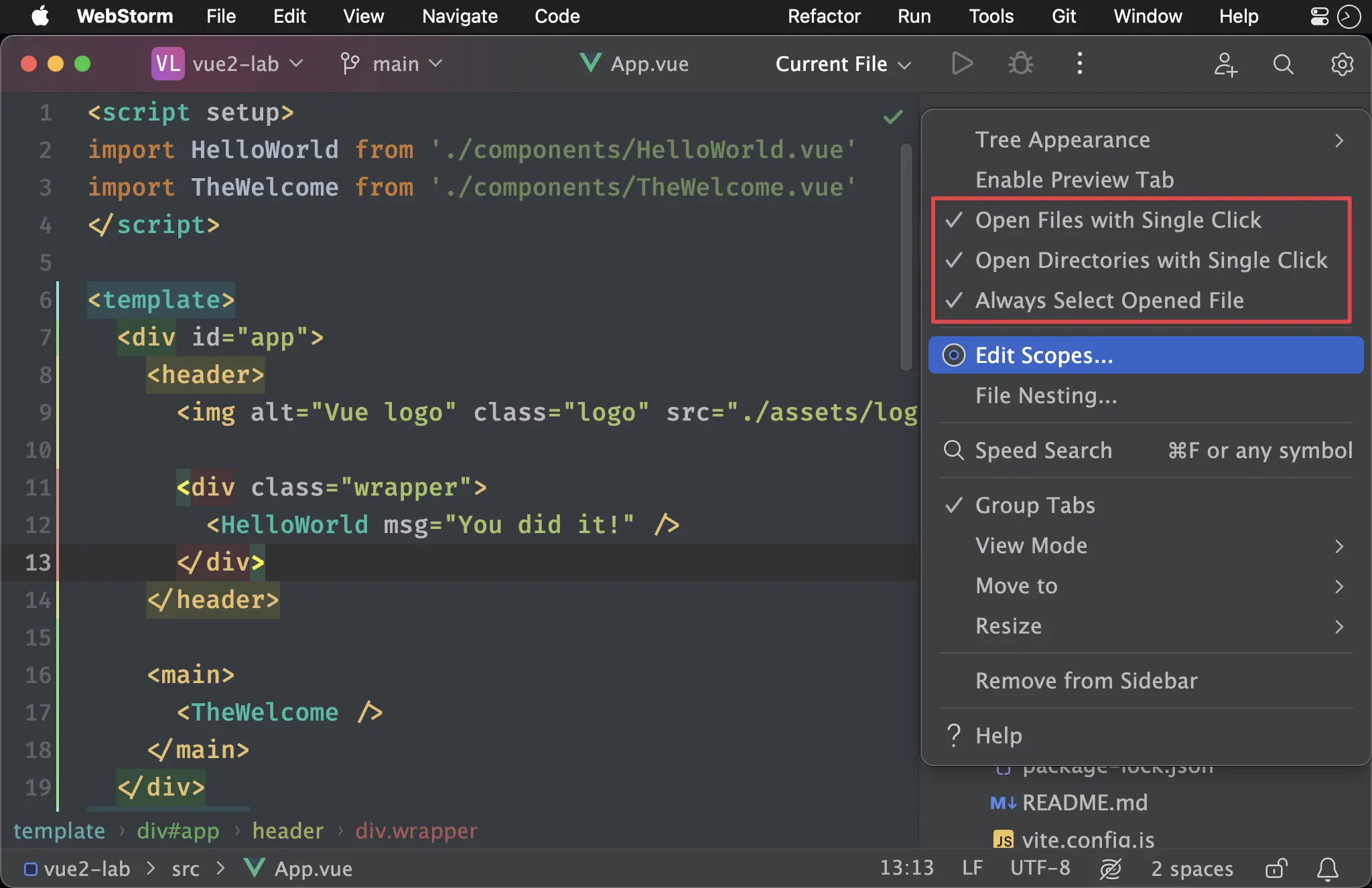Expand the View Mode submenu
Screen dimensions: 1372x888
[x=1146, y=546]
